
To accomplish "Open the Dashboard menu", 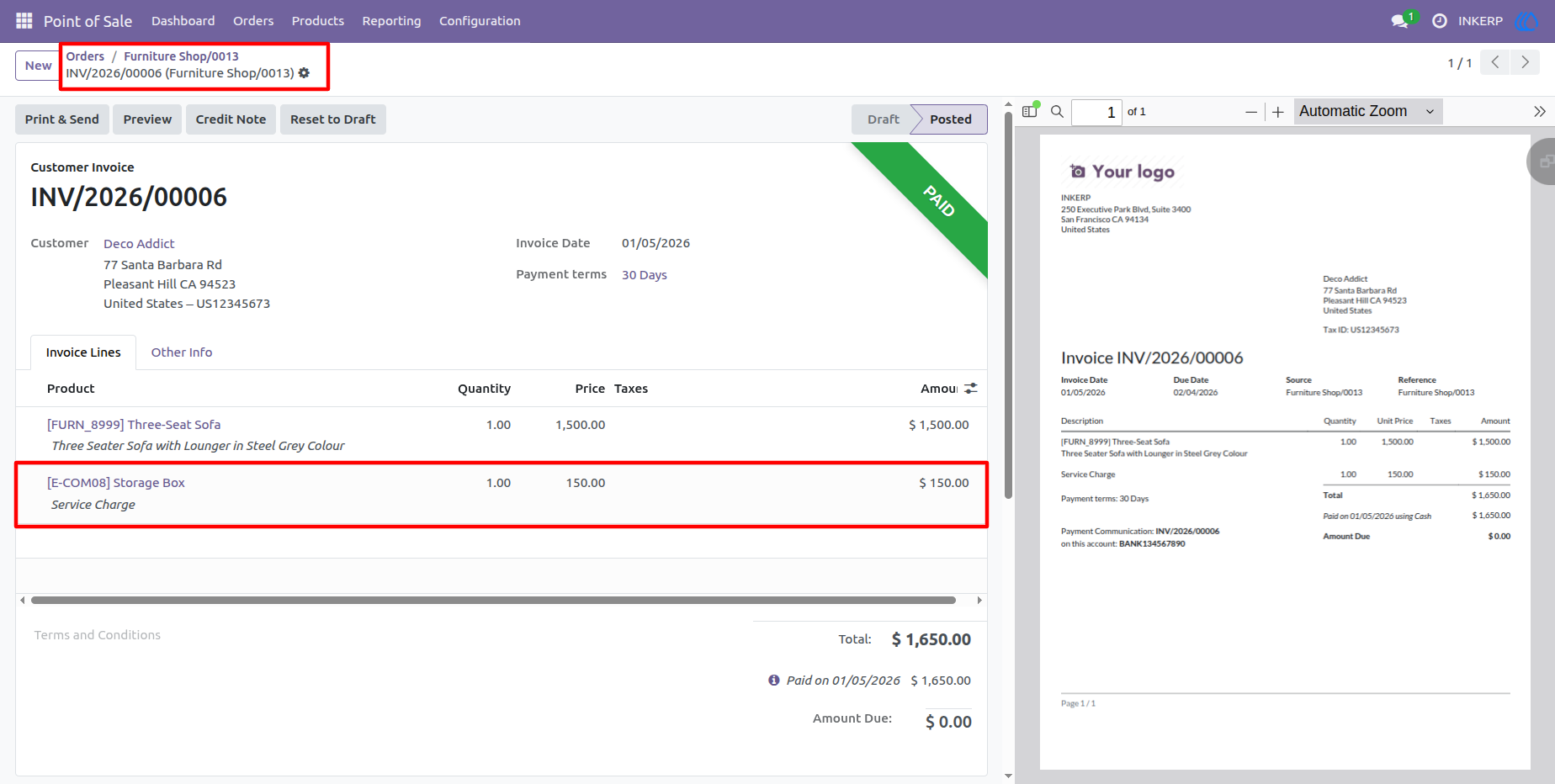I will coord(183,21).
